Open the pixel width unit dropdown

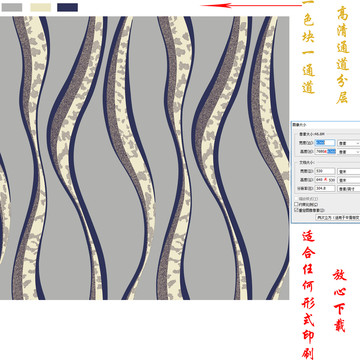[x=349, y=143]
